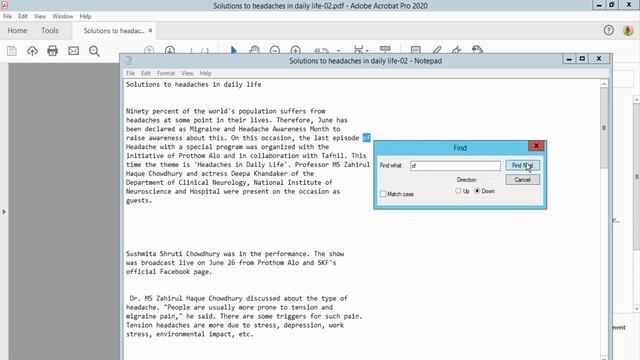The image size is (640, 360).
Task: Click Notepad scrollbar up arrow
Action: point(604,84)
